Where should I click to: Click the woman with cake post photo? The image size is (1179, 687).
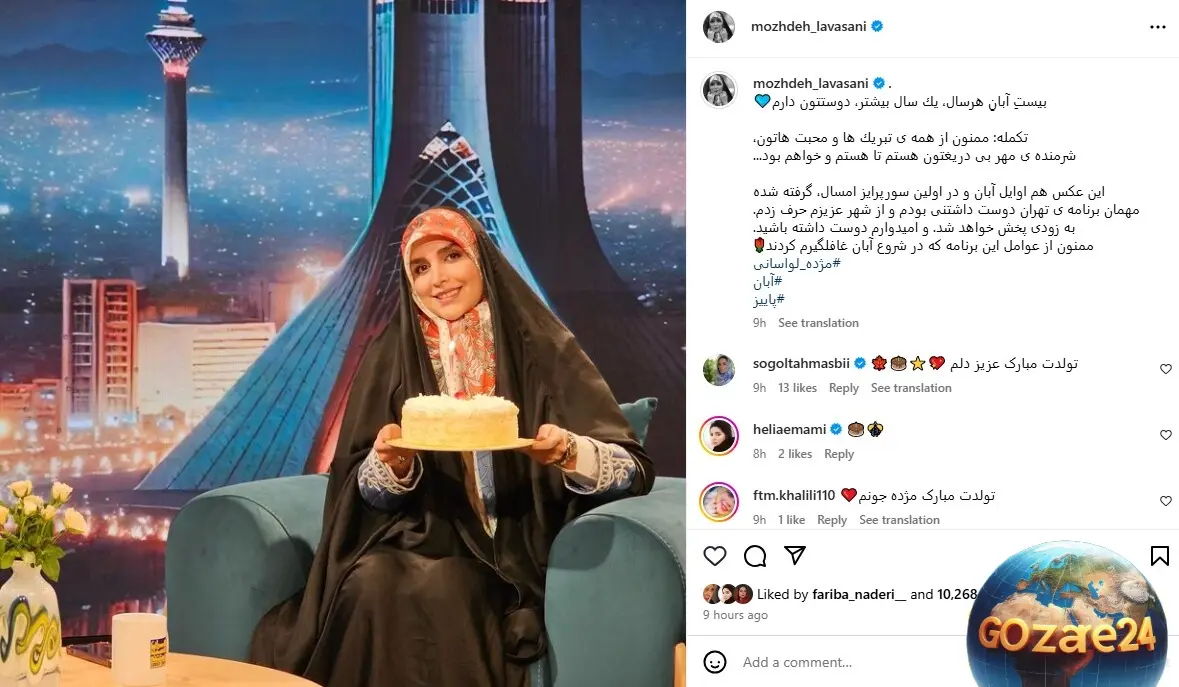point(343,344)
